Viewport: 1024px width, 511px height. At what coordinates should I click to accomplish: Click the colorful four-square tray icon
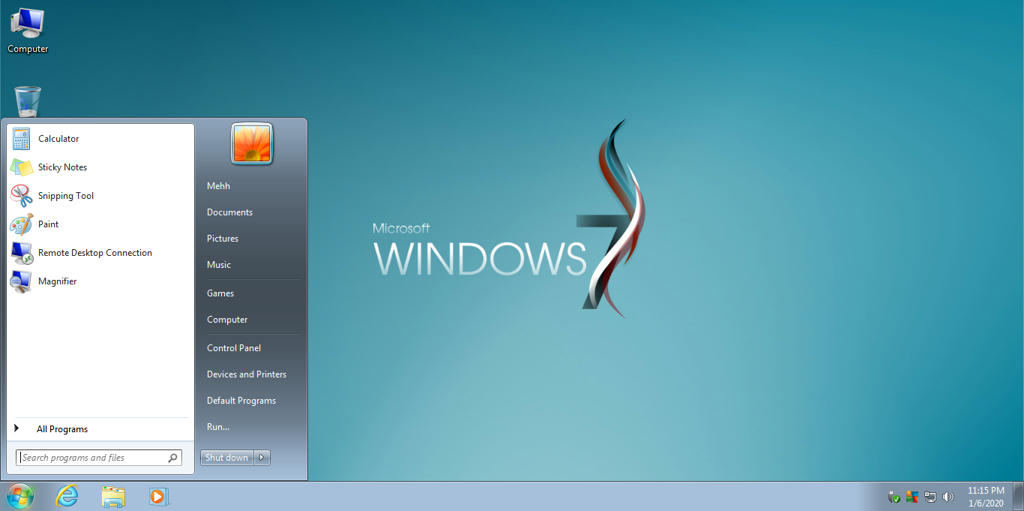point(912,497)
